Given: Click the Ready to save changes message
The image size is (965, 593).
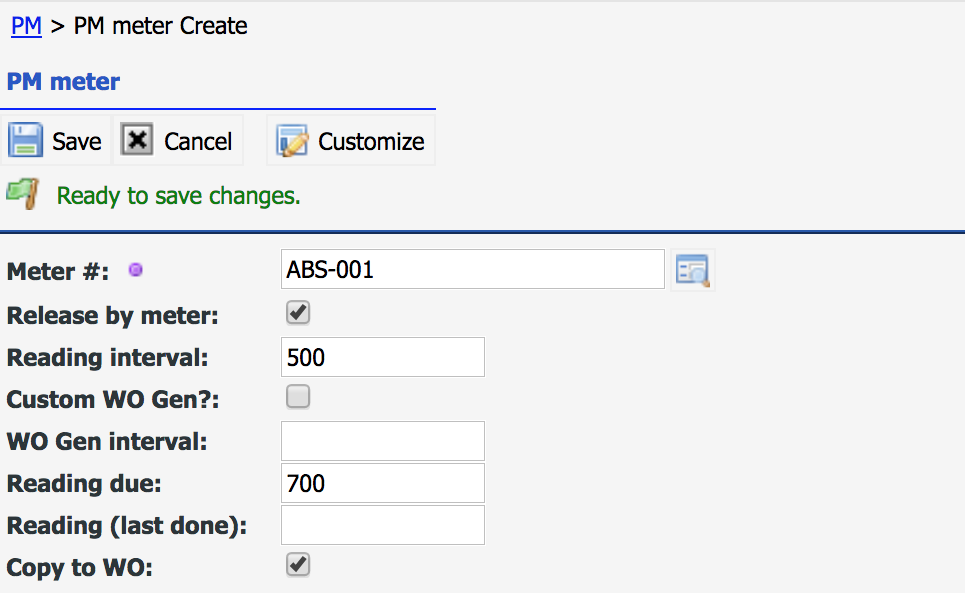Looking at the screenshot, I should coord(178,196).
